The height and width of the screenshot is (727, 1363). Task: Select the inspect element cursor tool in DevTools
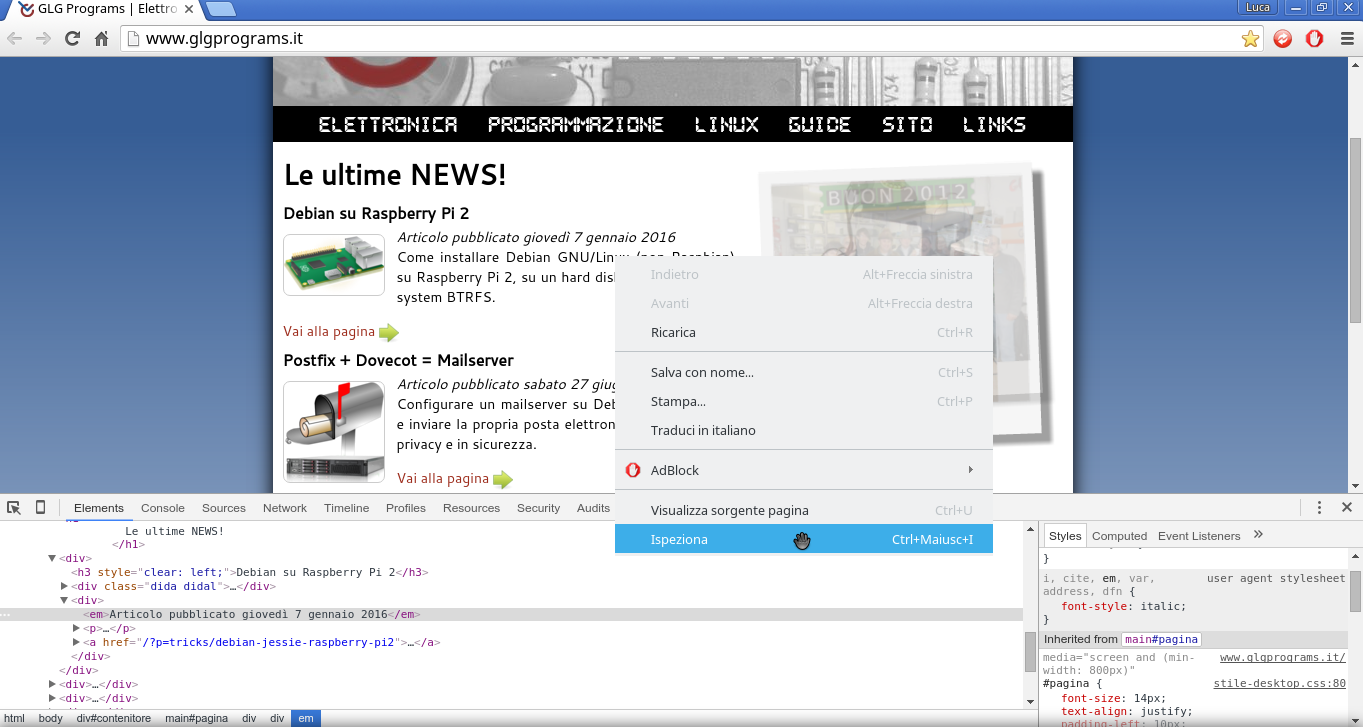(14, 508)
